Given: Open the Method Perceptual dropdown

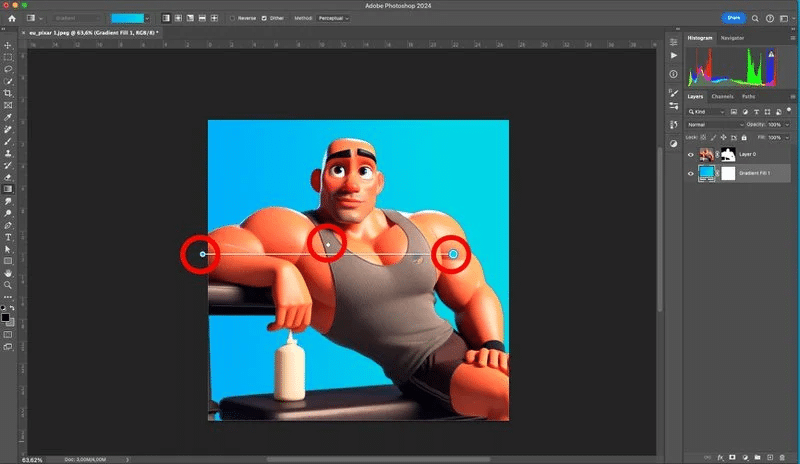Looking at the screenshot, I should 334,18.
